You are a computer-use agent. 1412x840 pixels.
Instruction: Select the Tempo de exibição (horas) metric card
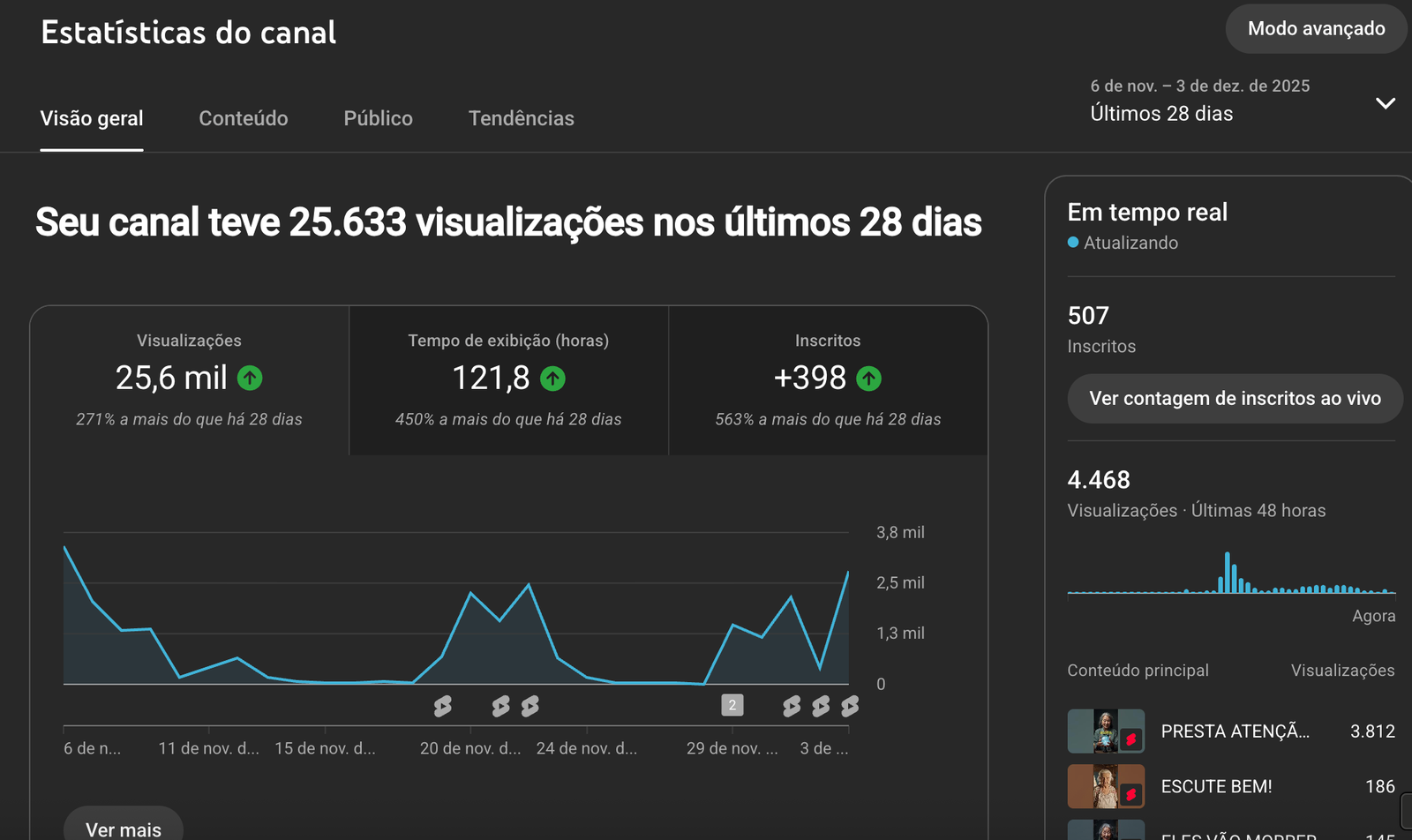point(509,381)
